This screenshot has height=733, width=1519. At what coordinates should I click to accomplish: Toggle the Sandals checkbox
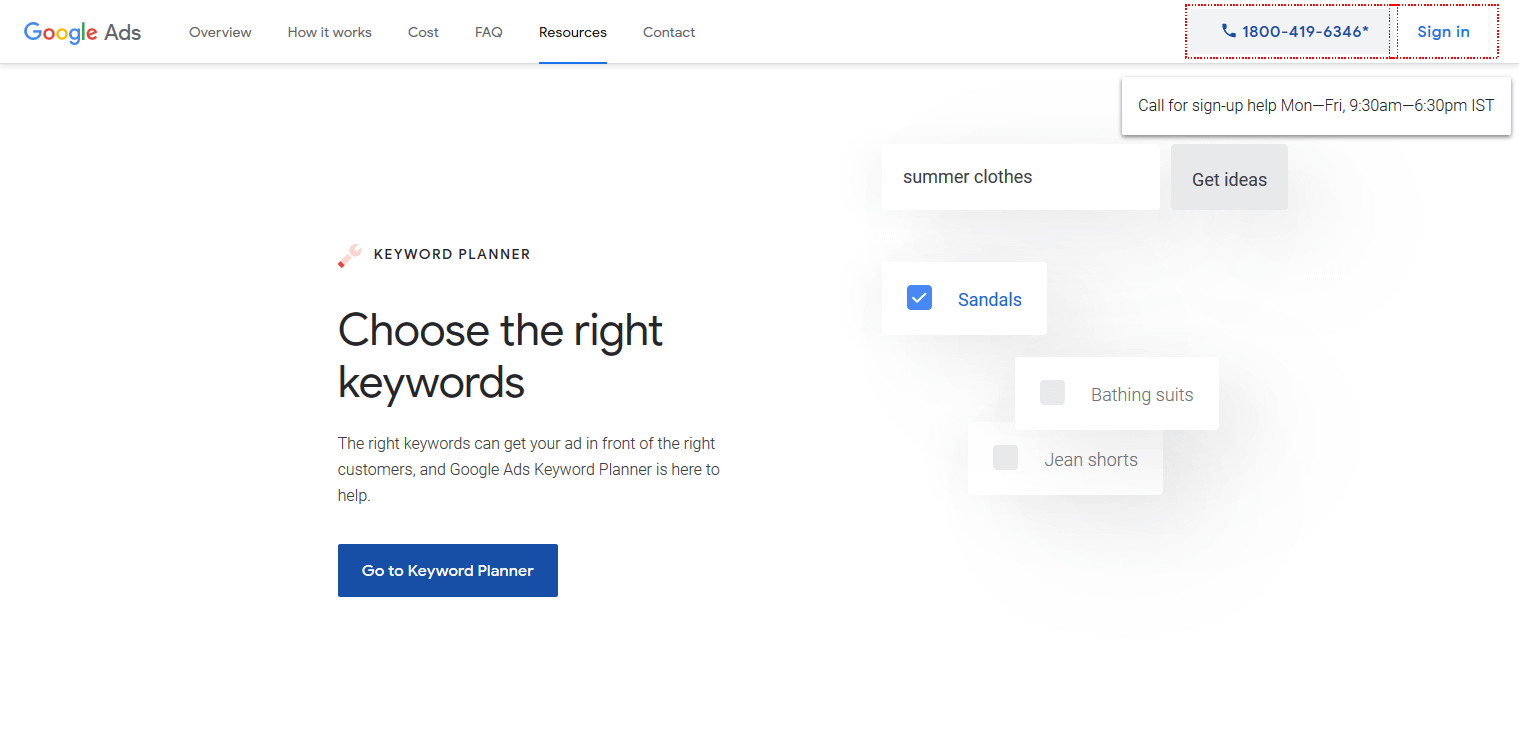919,298
